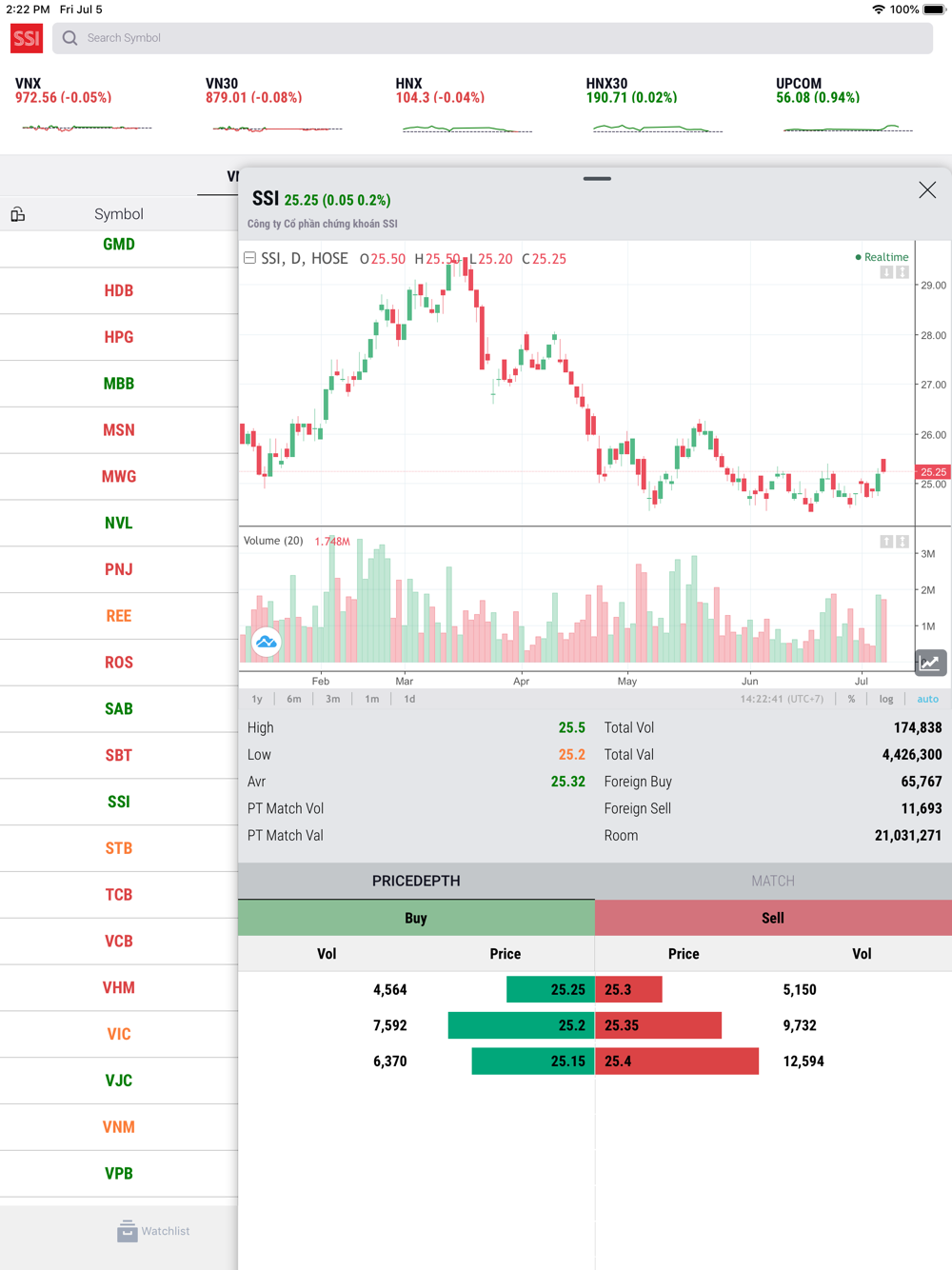952x1270 pixels.
Task: Tap the SSI logo icon
Action: tap(27, 38)
